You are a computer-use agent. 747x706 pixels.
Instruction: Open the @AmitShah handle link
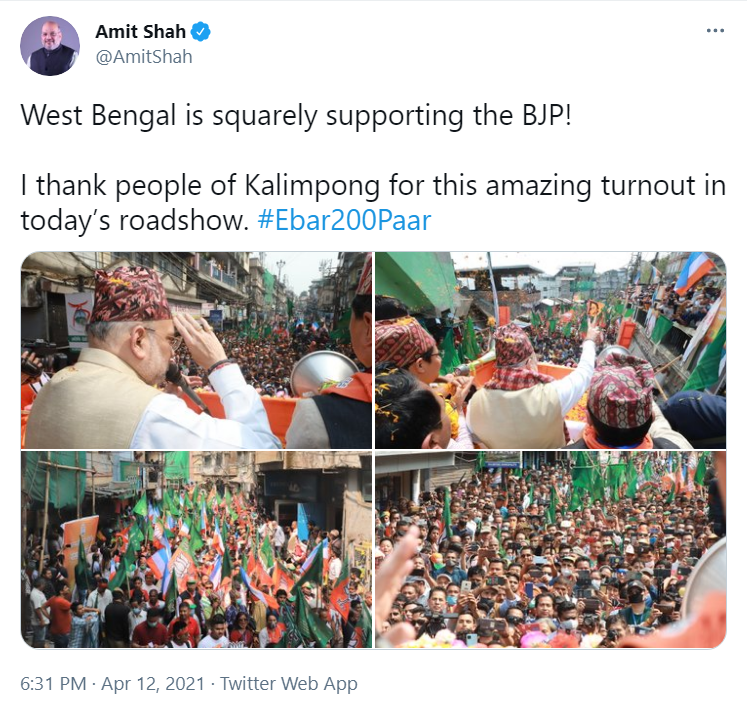pyautogui.click(x=144, y=57)
